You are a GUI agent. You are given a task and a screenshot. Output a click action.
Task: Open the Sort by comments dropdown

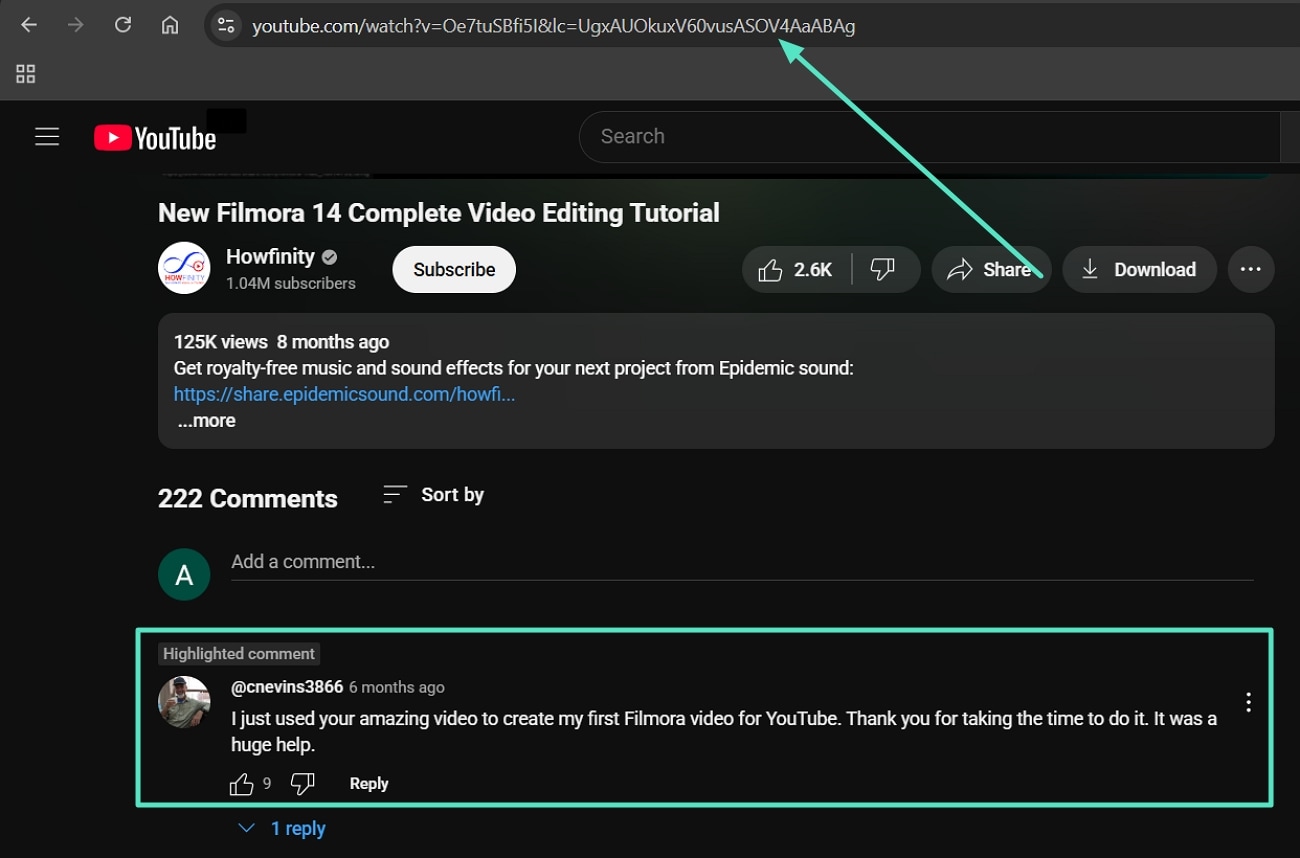coord(433,495)
